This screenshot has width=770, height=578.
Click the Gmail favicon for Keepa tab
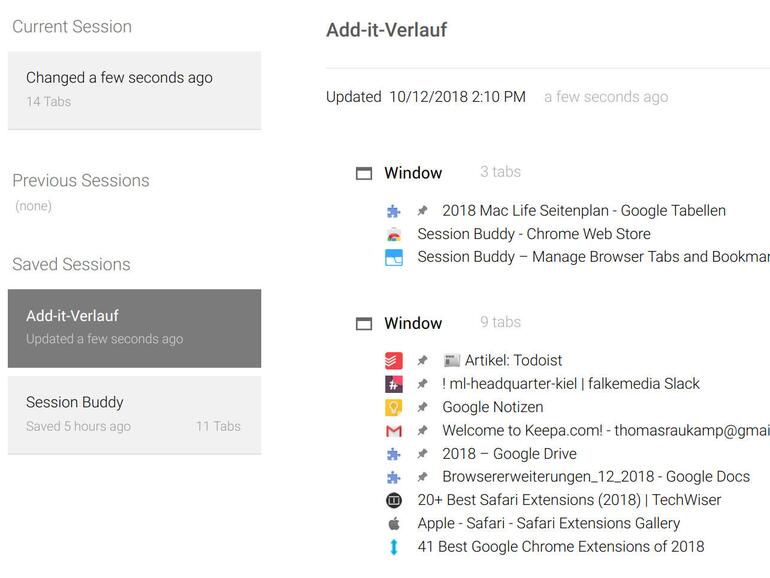tap(394, 431)
